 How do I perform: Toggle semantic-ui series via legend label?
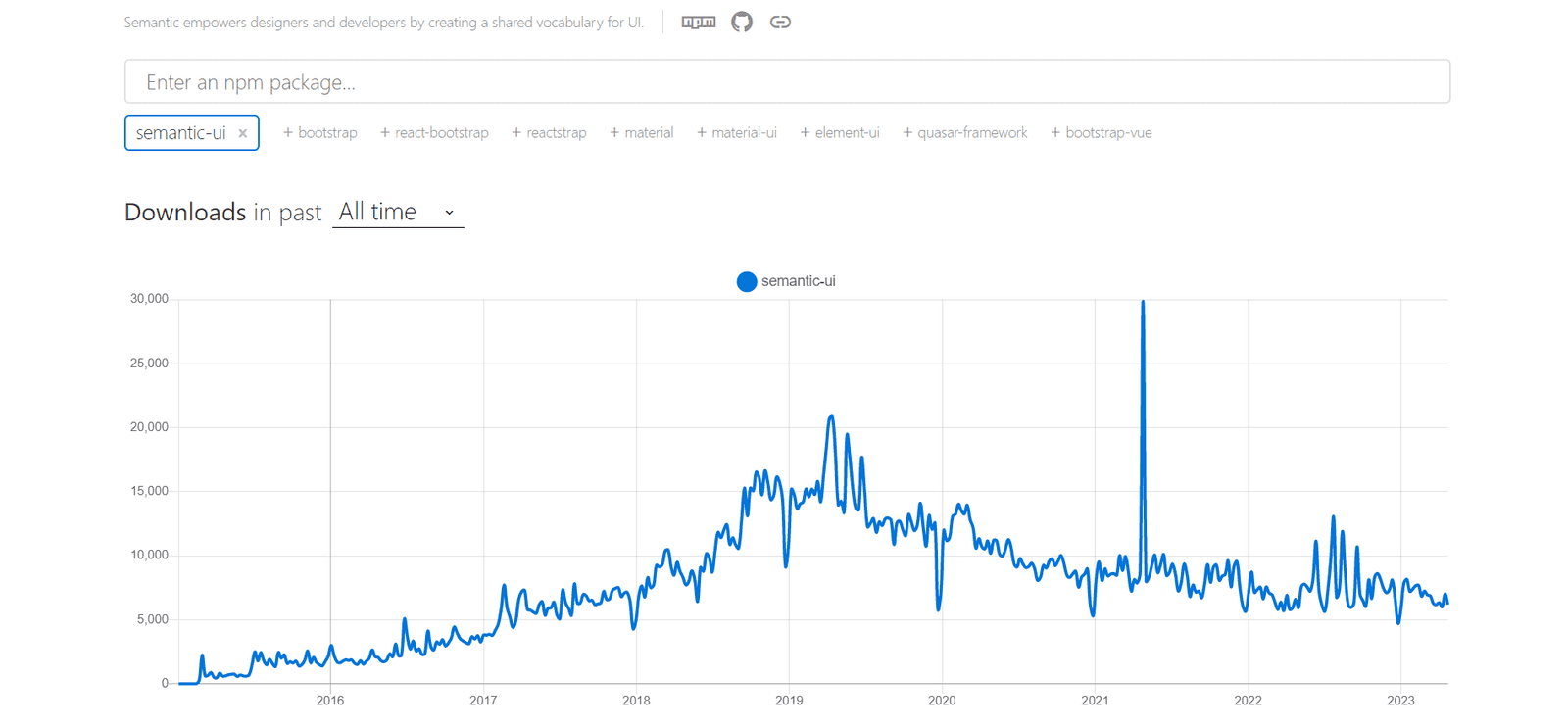[x=798, y=281]
